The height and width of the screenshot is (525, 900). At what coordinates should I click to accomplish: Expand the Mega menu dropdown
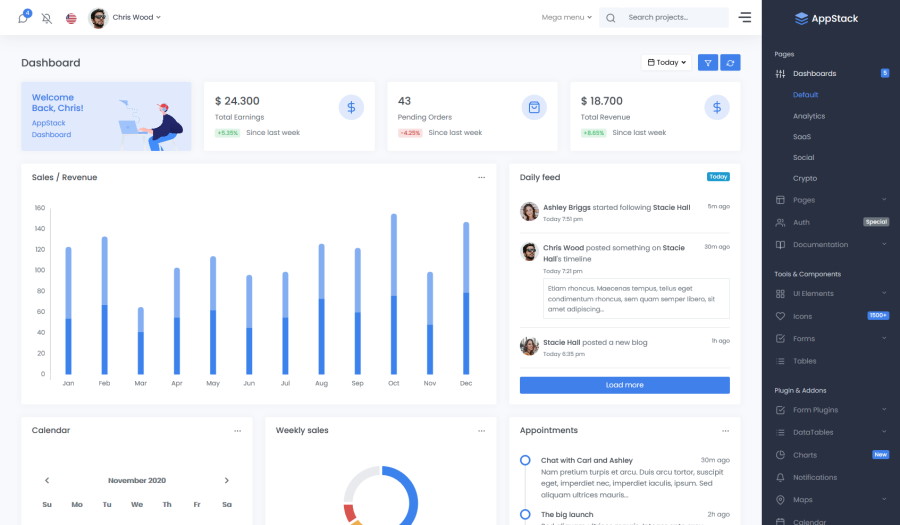click(x=566, y=18)
